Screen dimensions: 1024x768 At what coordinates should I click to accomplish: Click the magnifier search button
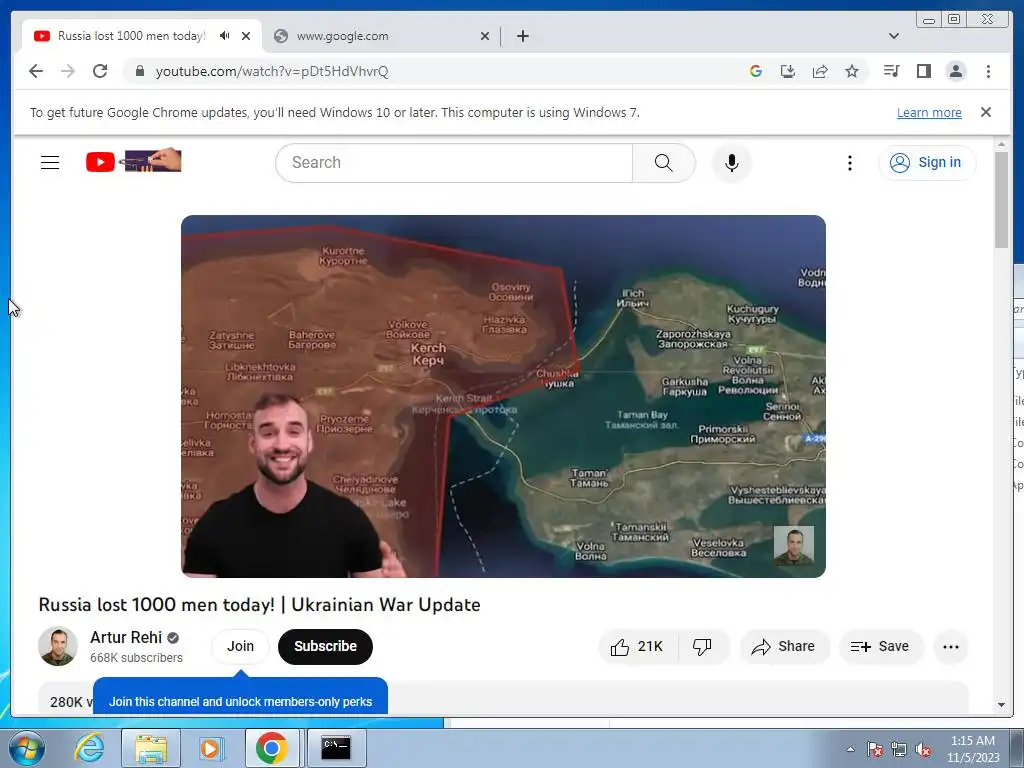[x=664, y=163]
